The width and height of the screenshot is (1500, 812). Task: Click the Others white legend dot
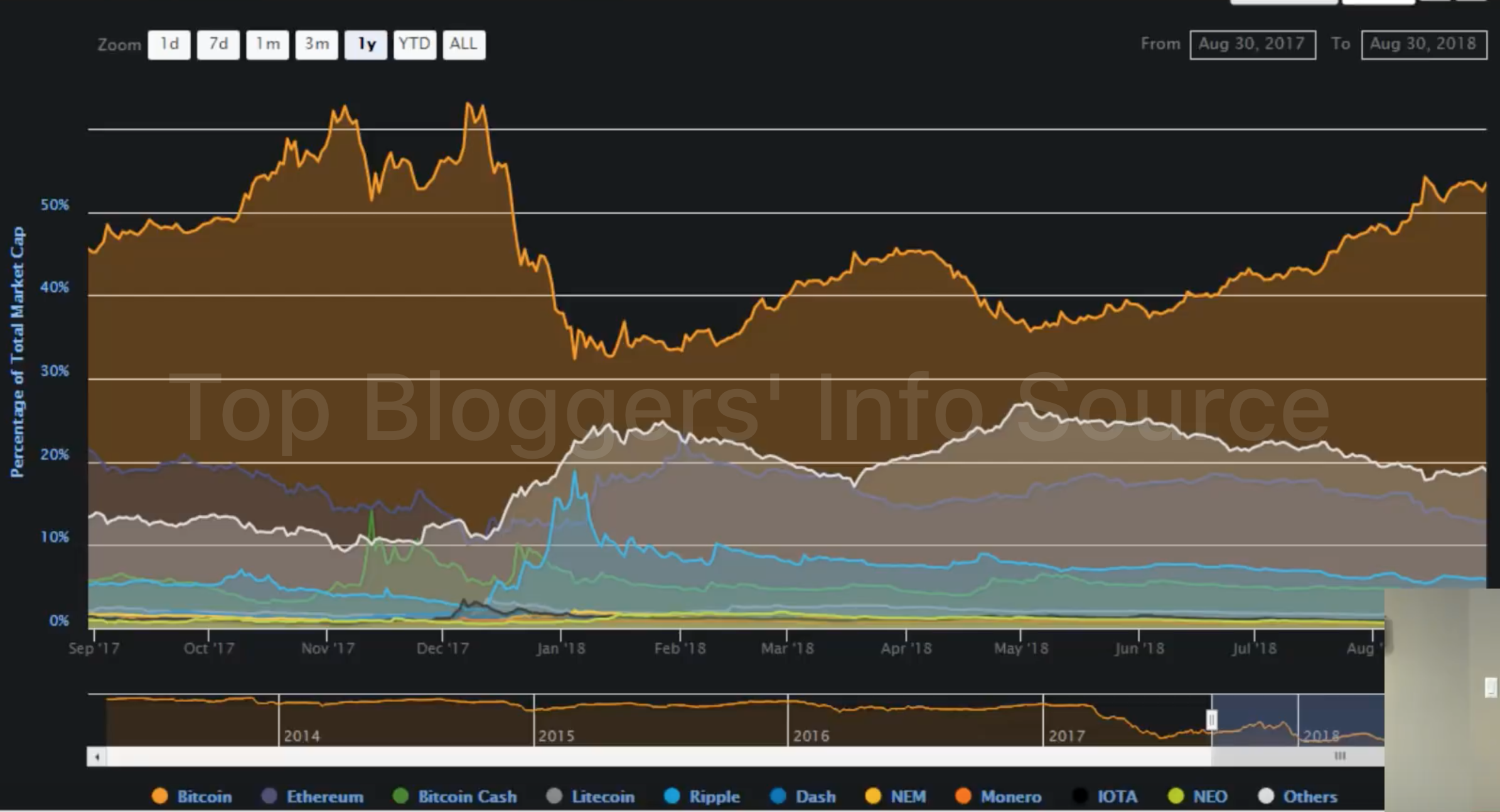pyautogui.click(x=1267, y=796)
